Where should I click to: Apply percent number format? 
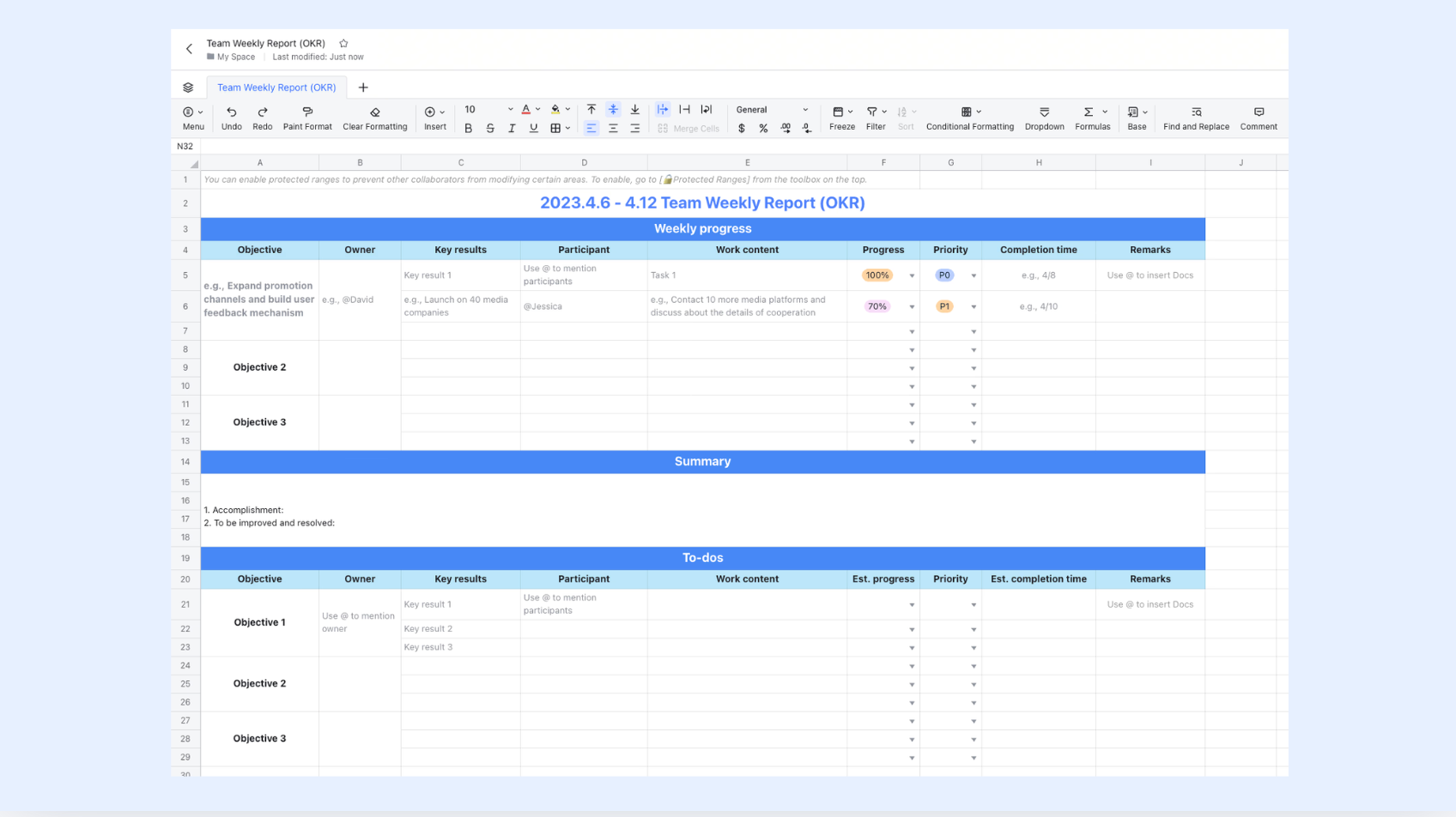click(763, 129)
